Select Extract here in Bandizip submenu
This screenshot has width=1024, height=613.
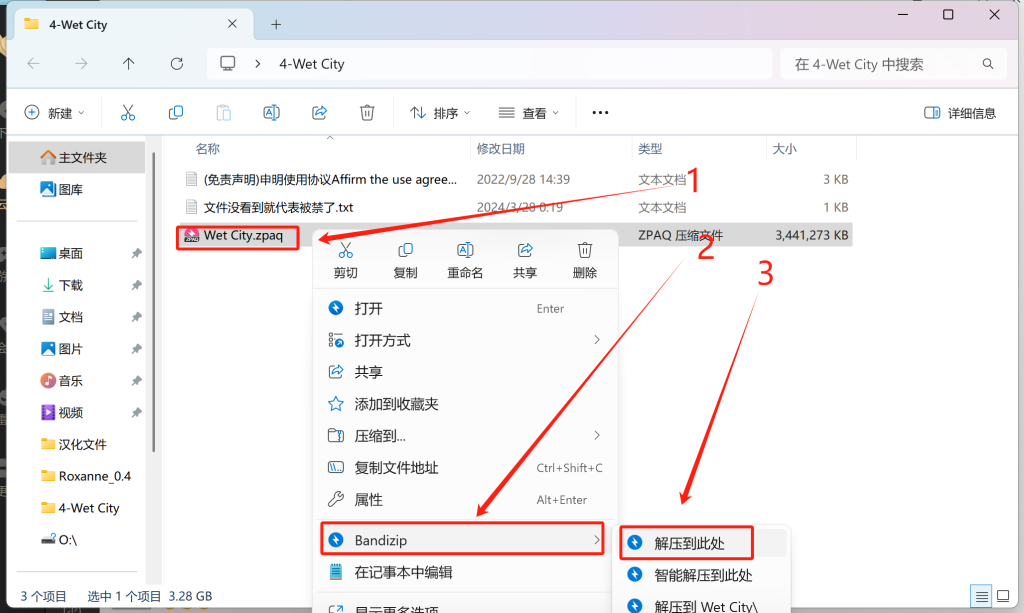(x=689, y=543)
